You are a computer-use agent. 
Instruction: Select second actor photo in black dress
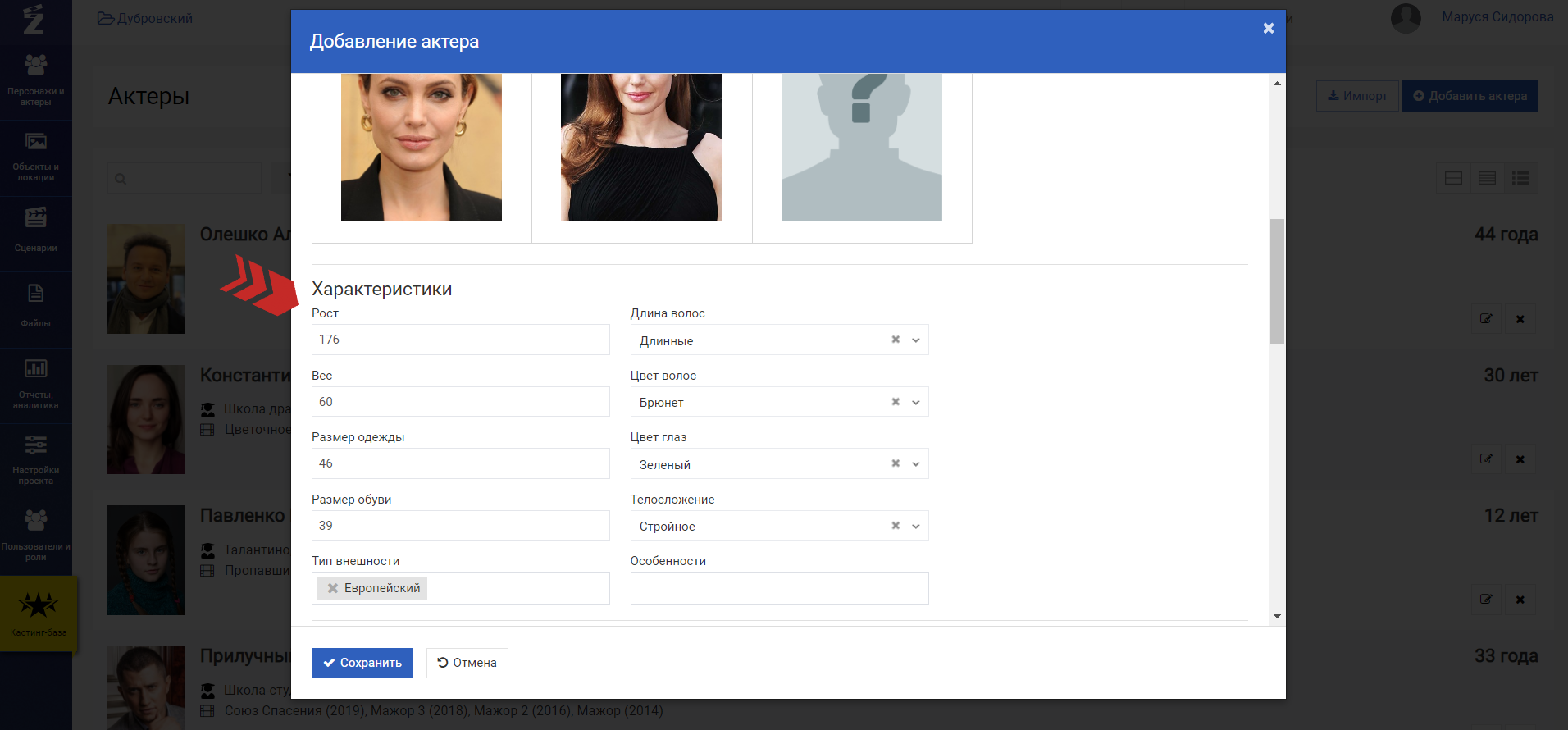pos(641,148)
